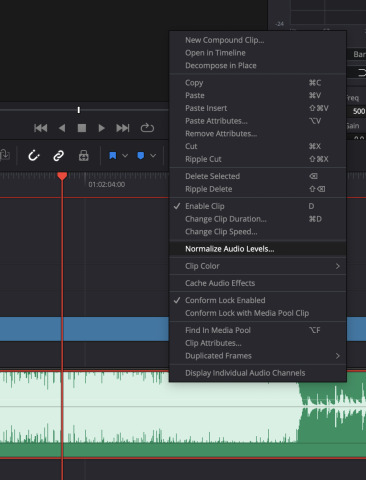
Task: Add blue marker icon
Action: click(141, 156)
